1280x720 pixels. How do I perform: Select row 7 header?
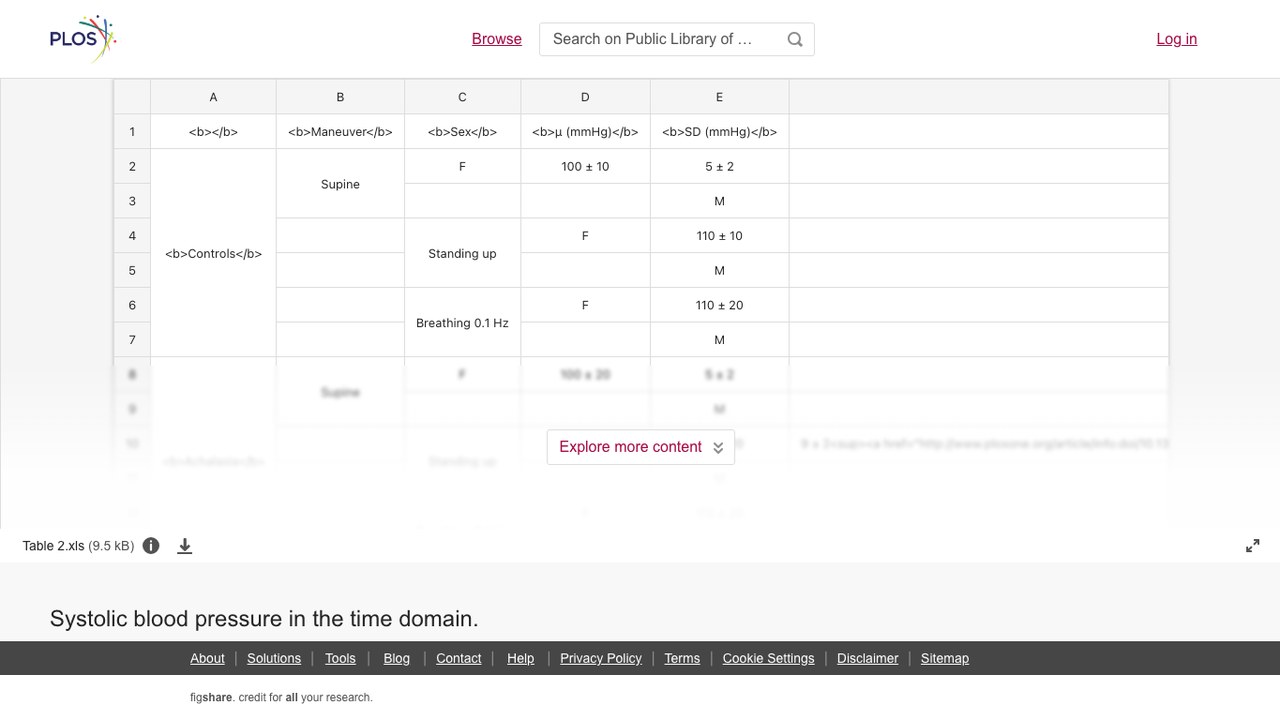(x=132, y=340)
